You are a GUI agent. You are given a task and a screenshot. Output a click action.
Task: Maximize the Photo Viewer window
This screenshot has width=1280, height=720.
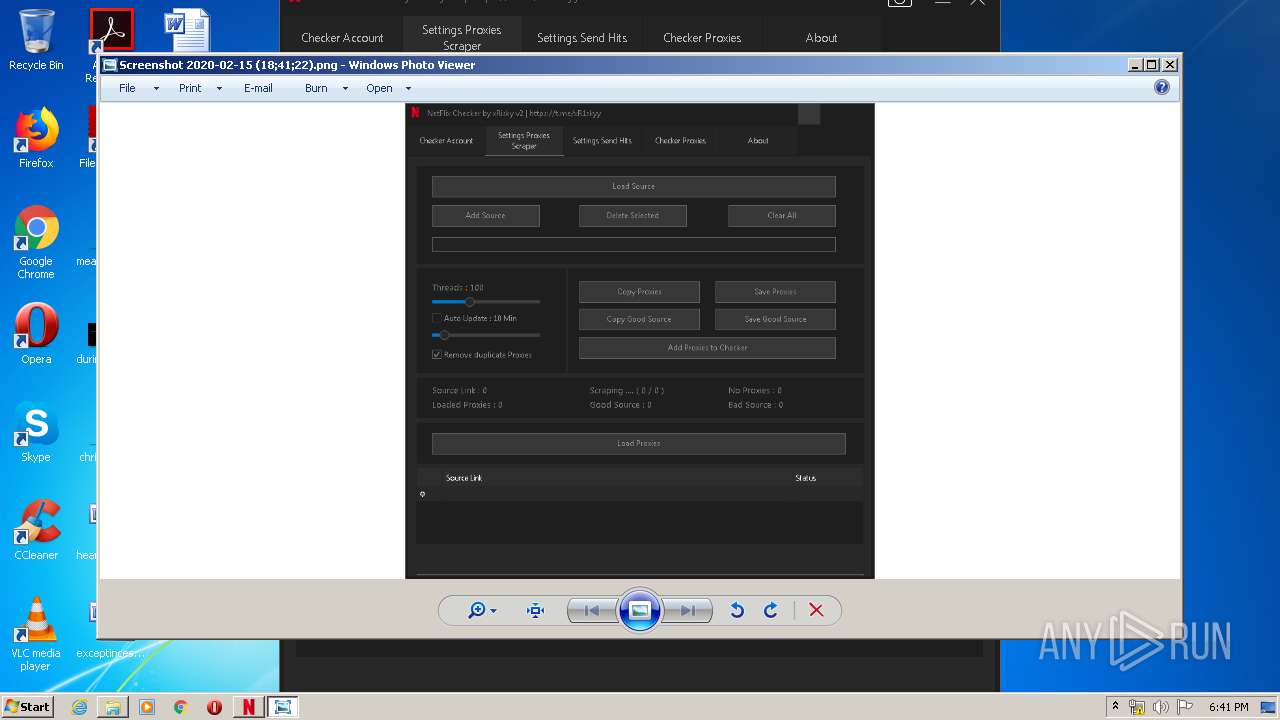(x=1152, y=65)
